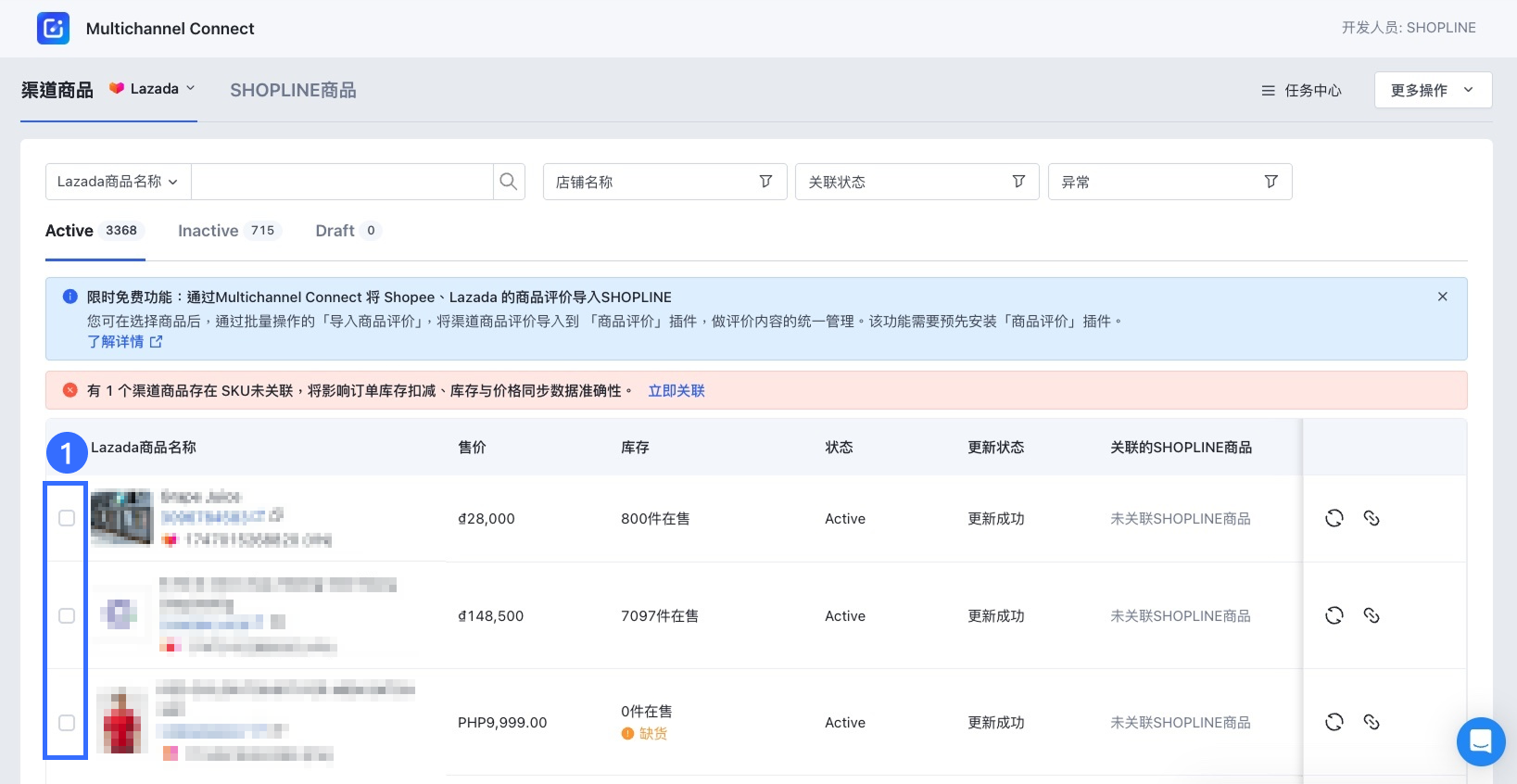
Task: Click the red-shirt product thumbnail
Action: pos(121,722)
